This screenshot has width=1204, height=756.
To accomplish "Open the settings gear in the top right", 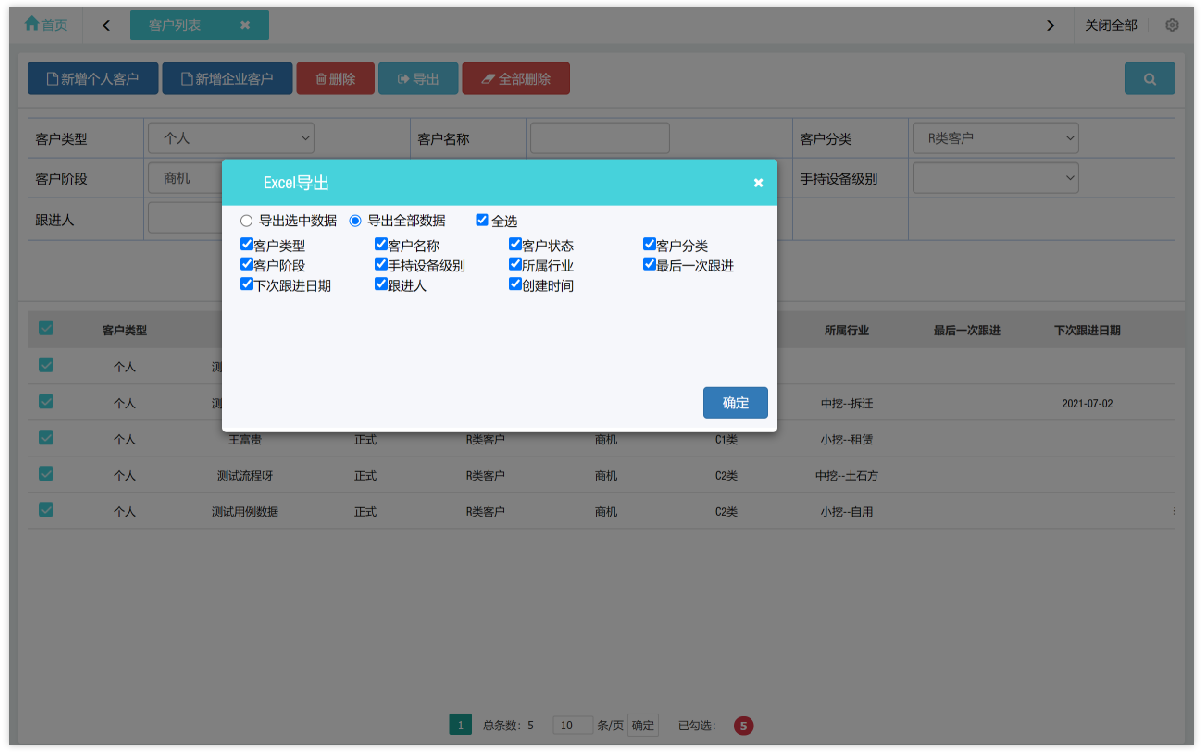I will coord(1172,24).
